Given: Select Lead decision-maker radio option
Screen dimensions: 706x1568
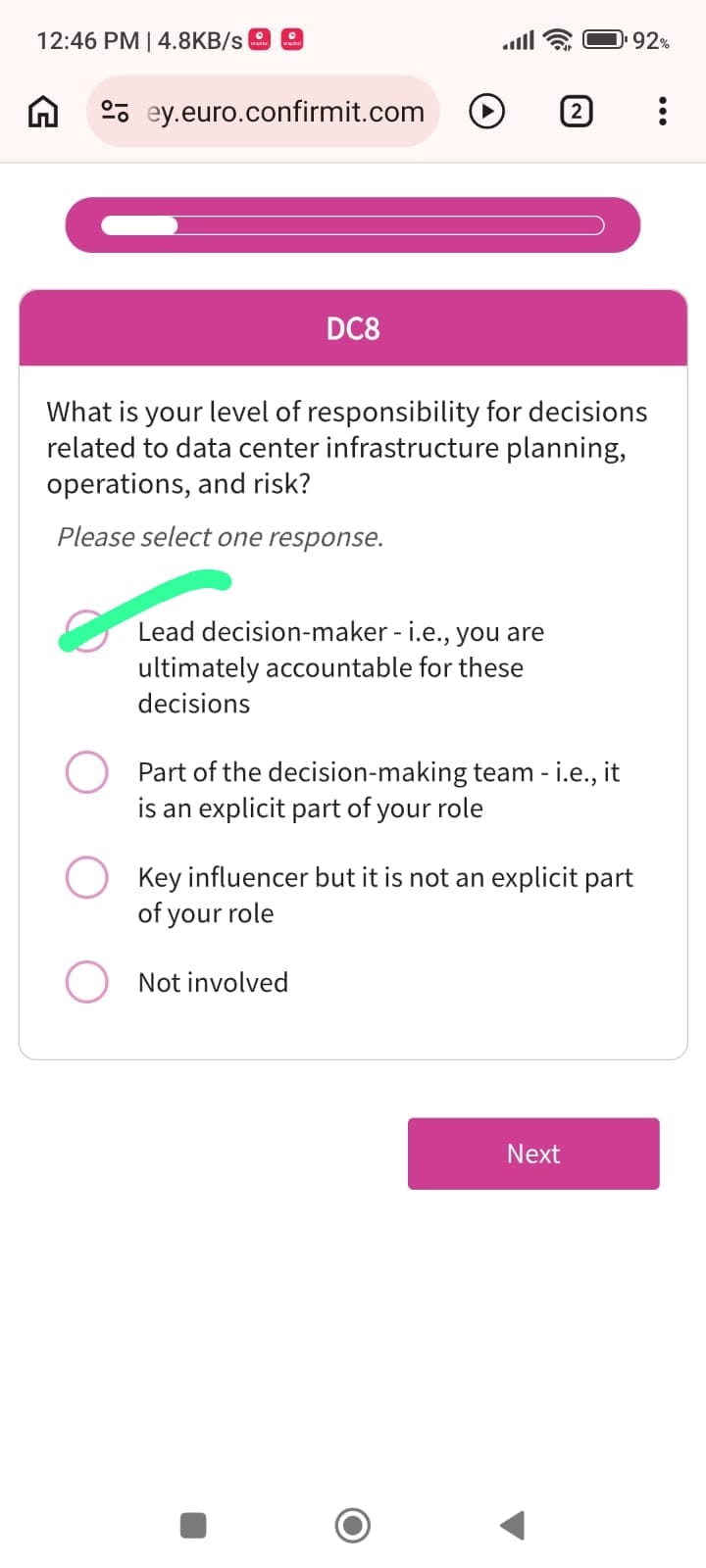Looking at the screenshot, I should 86,632.
